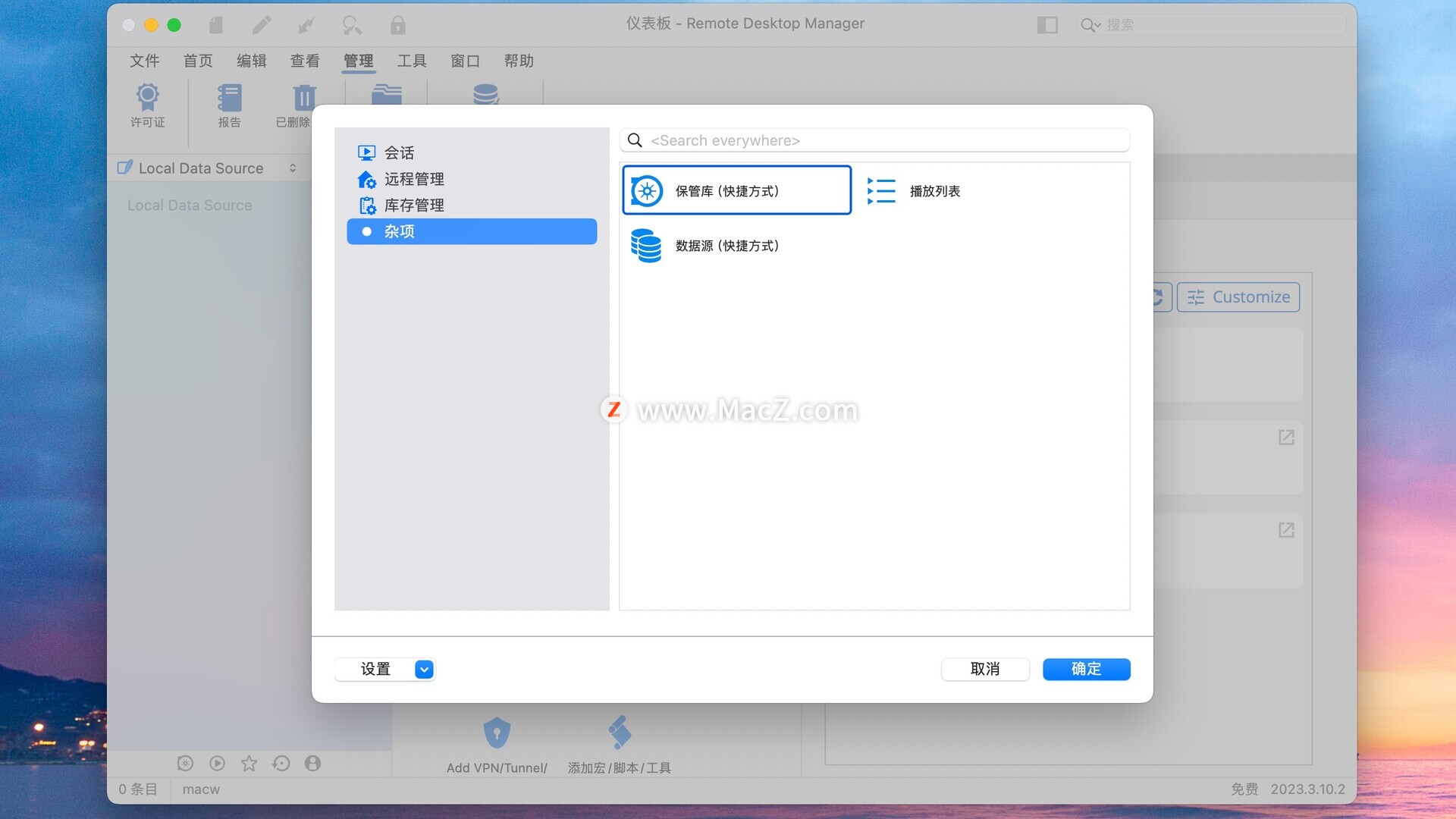Click the 确定 button
This screenshot has height=819, width=1456.
click(1086, 669)
